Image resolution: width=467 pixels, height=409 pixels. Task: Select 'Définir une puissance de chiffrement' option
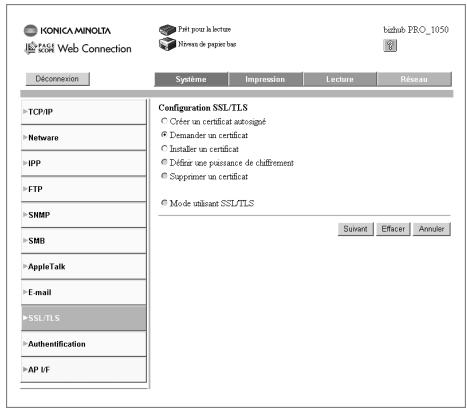click(164, 162)
